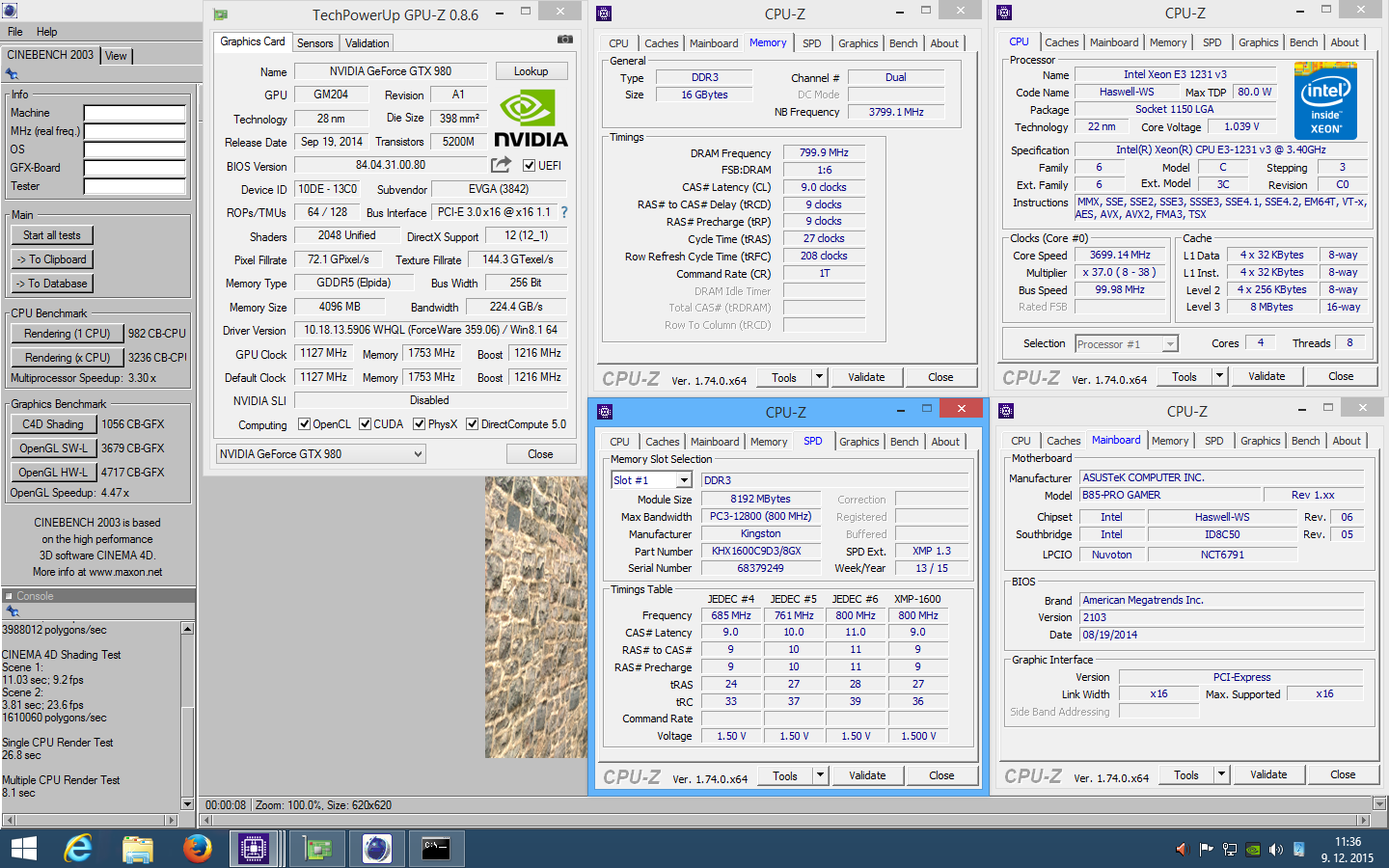The height and width of the screenshot is (868, 1389).
Task: Click the Lookup button in GPU-Z
Action: click(531, 71)
